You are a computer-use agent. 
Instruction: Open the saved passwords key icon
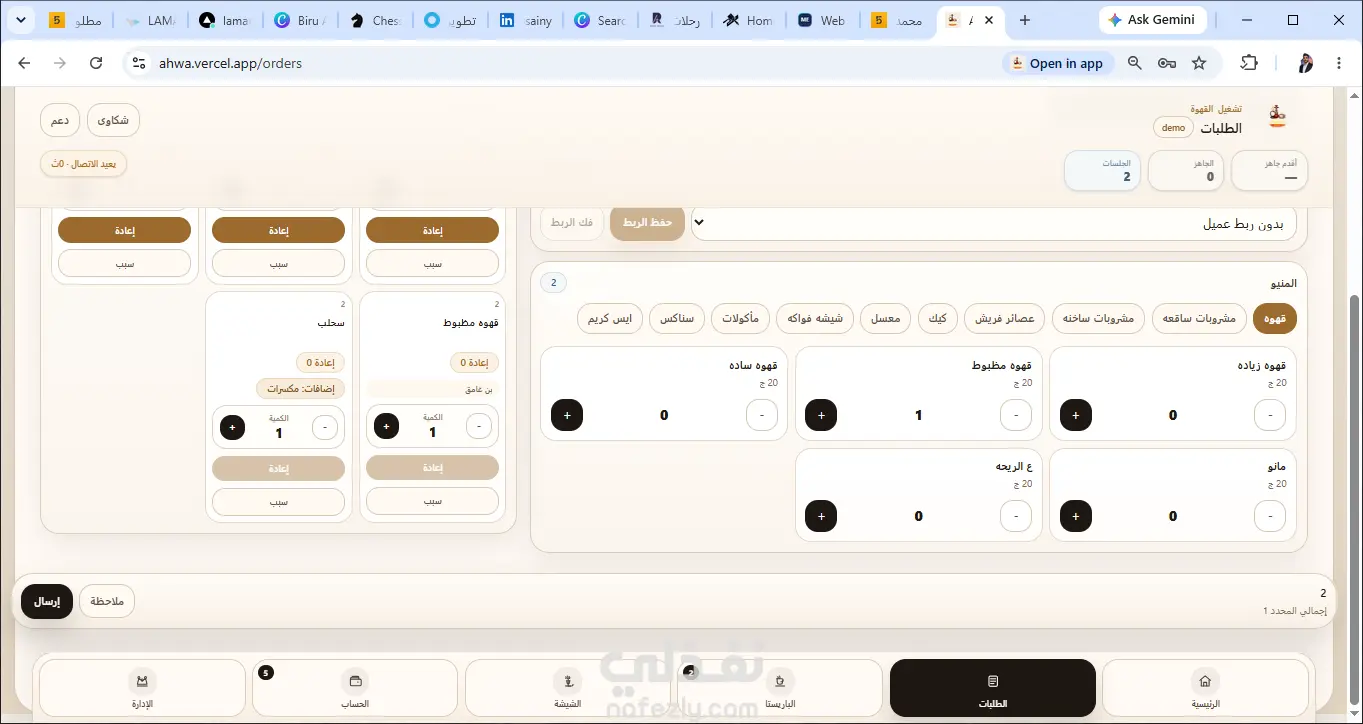1167,63
